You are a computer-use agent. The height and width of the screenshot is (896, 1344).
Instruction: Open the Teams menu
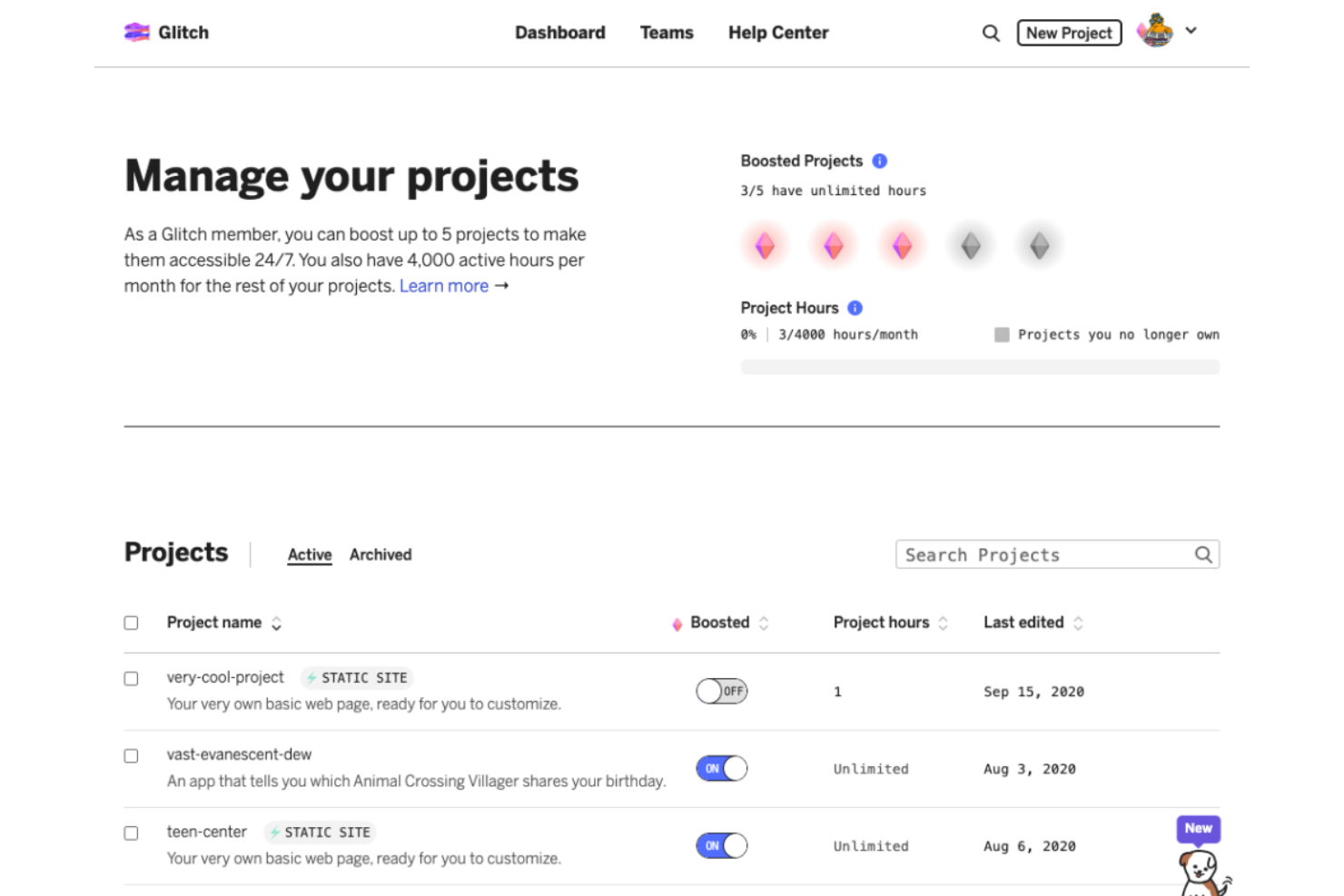[667, 33]
